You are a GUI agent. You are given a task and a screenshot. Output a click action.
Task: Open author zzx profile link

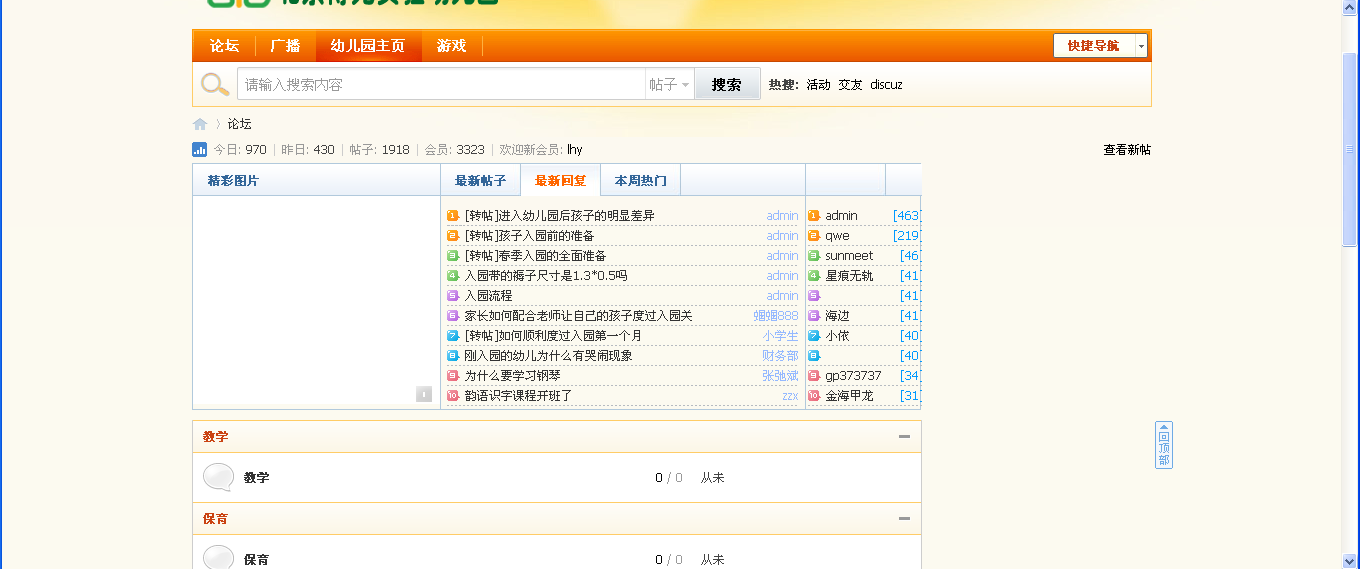tap(790, 396)
